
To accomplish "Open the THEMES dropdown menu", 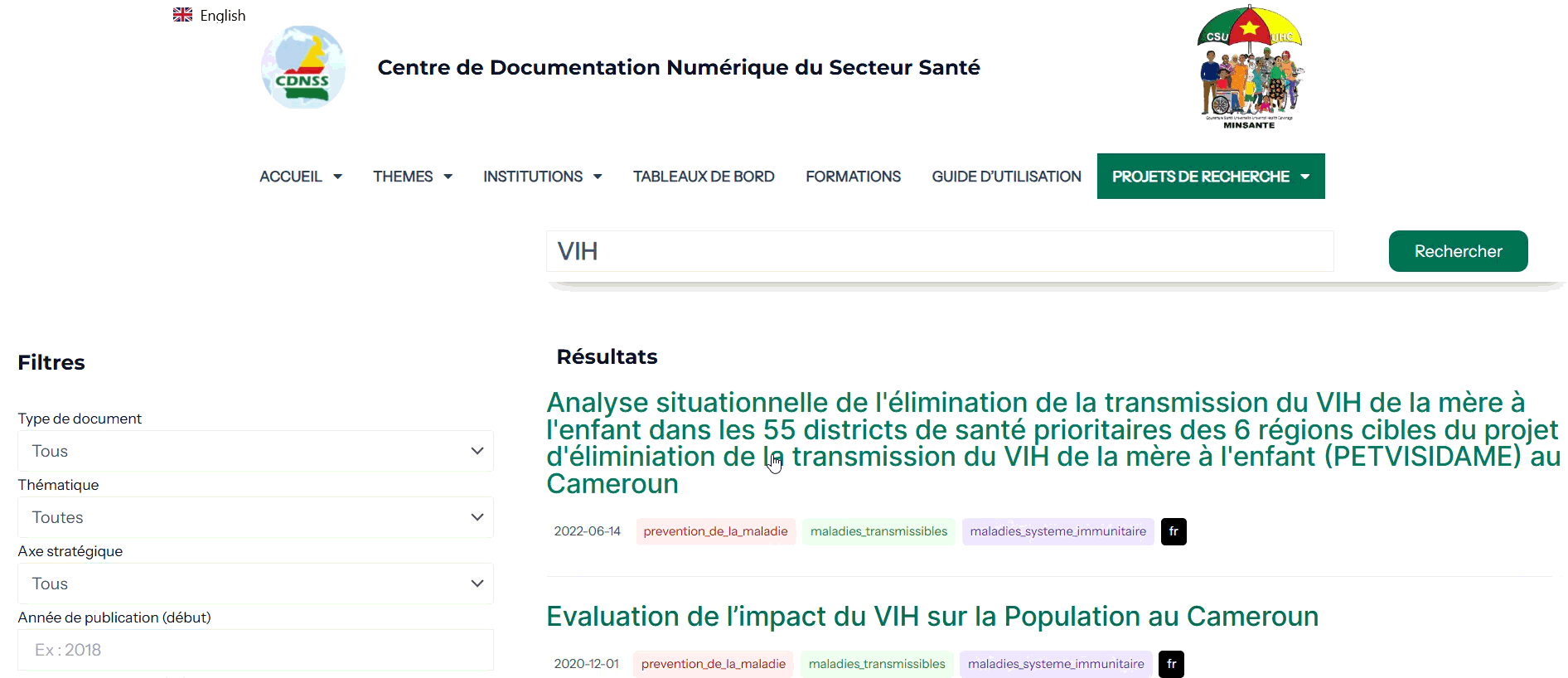I will [x=412, y=177].
